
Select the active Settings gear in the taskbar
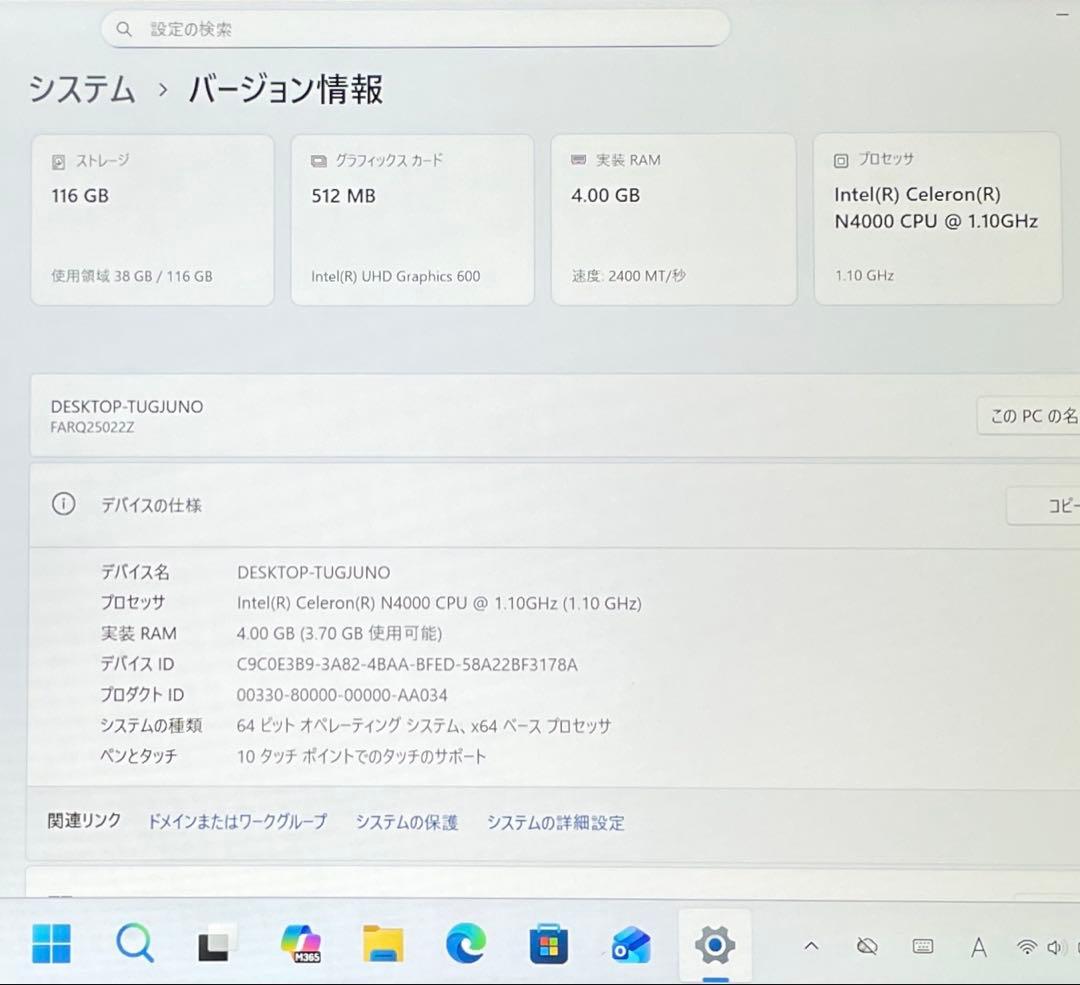click(714, 944)
